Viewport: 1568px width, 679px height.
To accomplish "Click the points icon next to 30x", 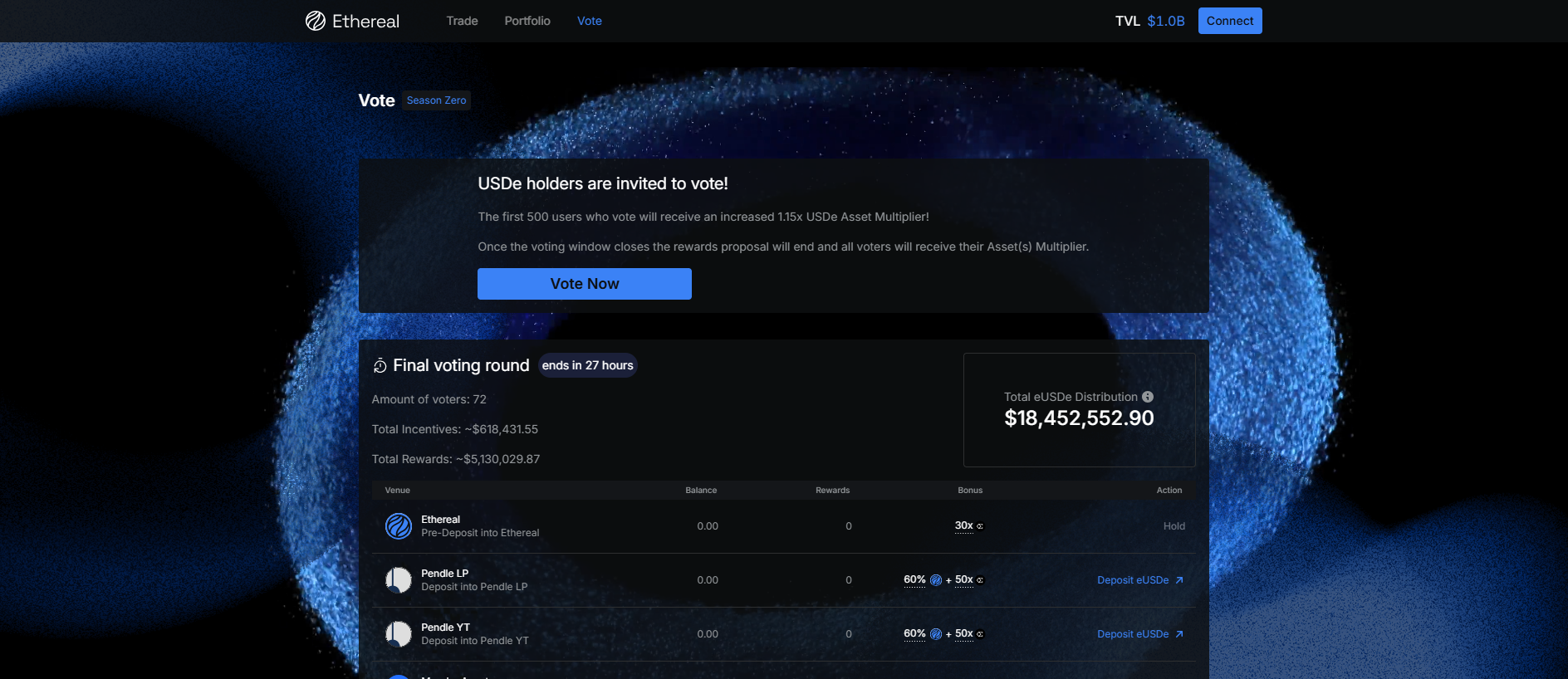I will [x=980, y=526].
